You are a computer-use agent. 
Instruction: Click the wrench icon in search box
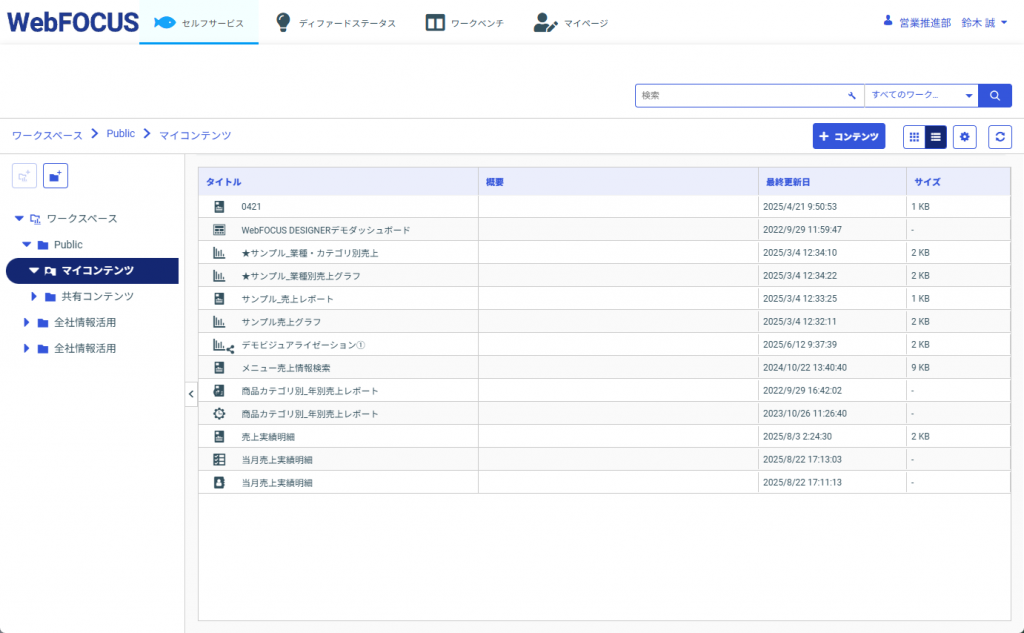click(851, 96)
